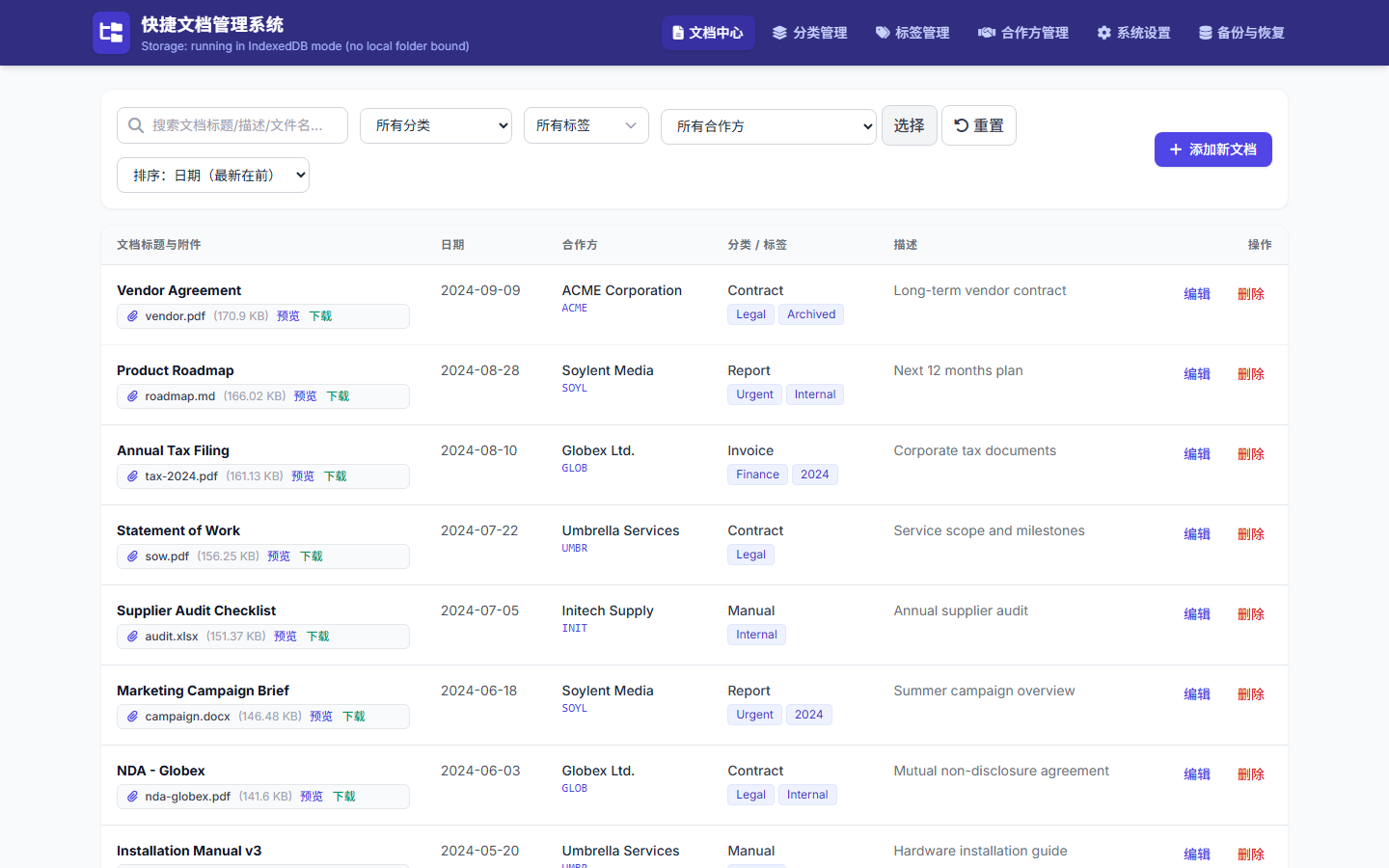Click Supplier Audit Checklist title

pyautogui.click(x=197, y=610)
